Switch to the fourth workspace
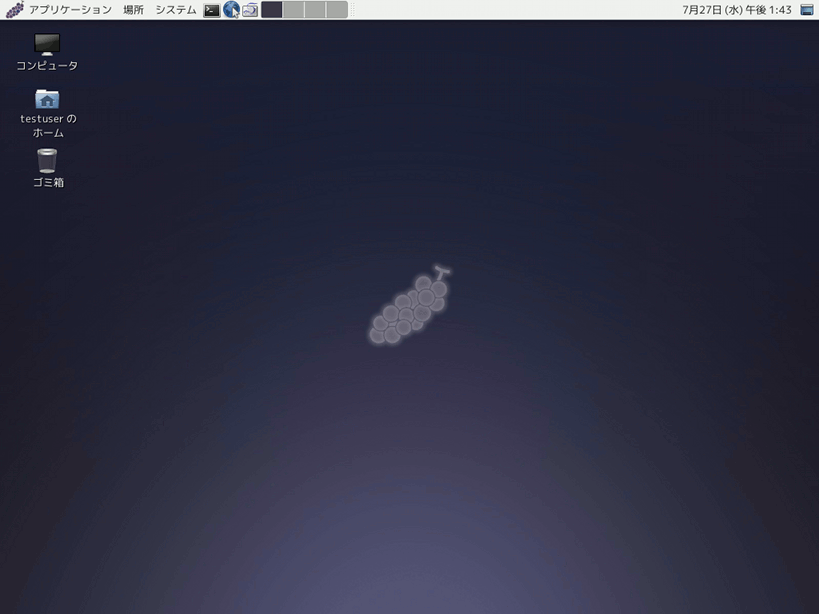The height and width of the screenshot is (614, 819). click(x=337, y=9)
